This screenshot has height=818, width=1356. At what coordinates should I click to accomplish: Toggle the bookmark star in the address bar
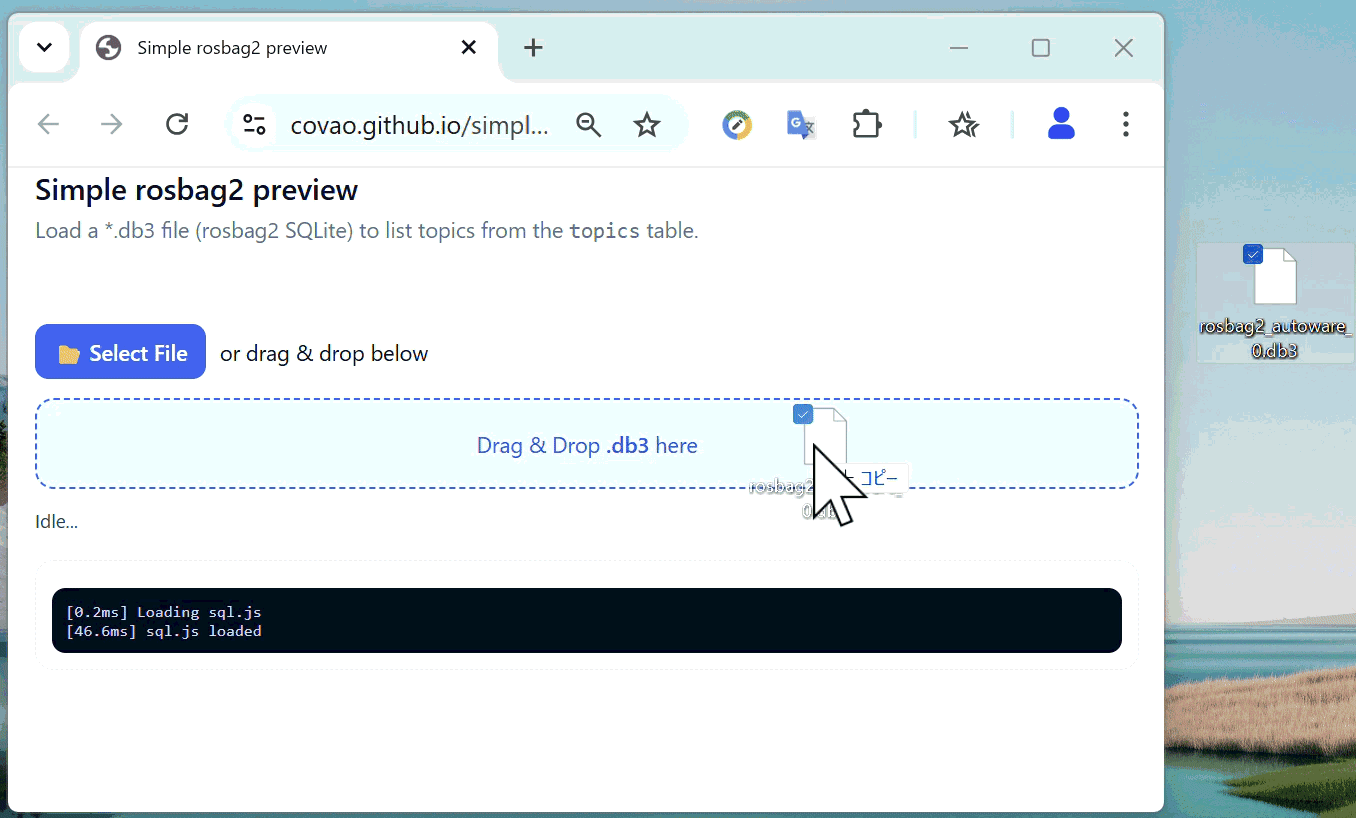[x=647, y=124]
